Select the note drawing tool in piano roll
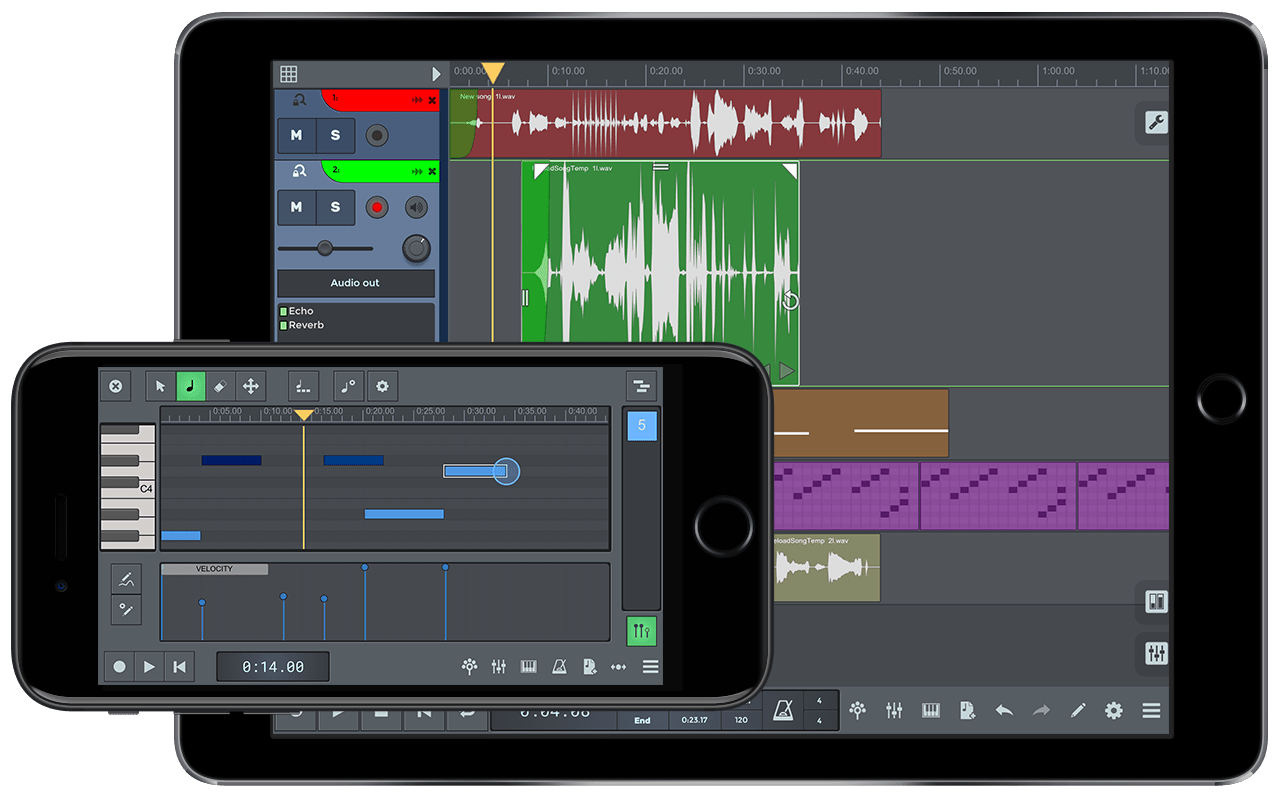 coord(190,386)
